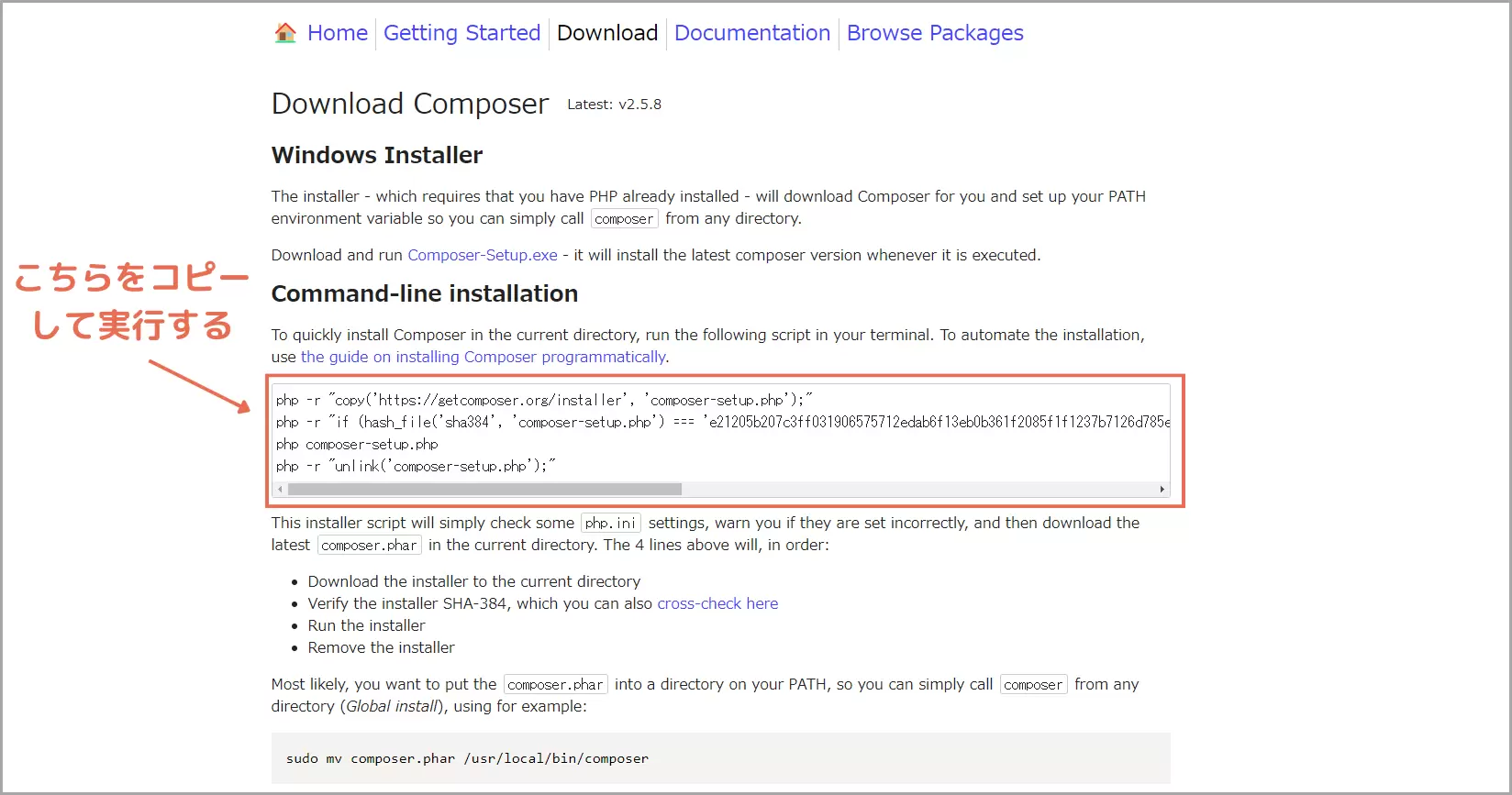Click the 'php composer-setup.php' command line
The height and width of the screenshot is (795, 1512).
tap(357, 444)
